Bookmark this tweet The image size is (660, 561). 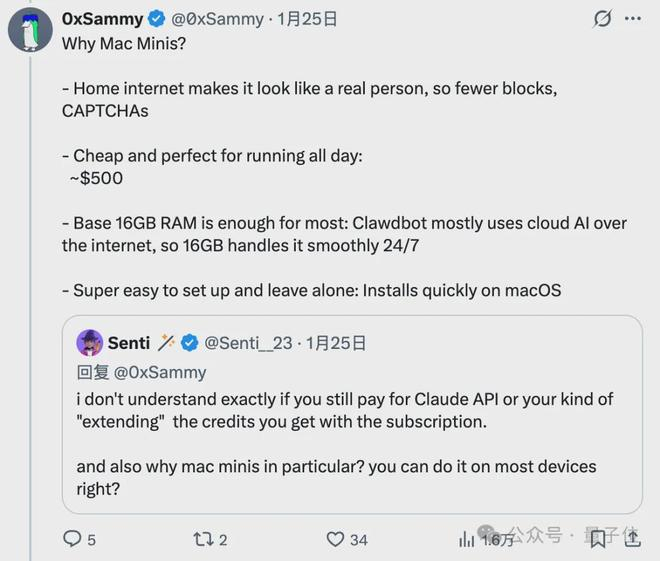click(x=597, y=539)
